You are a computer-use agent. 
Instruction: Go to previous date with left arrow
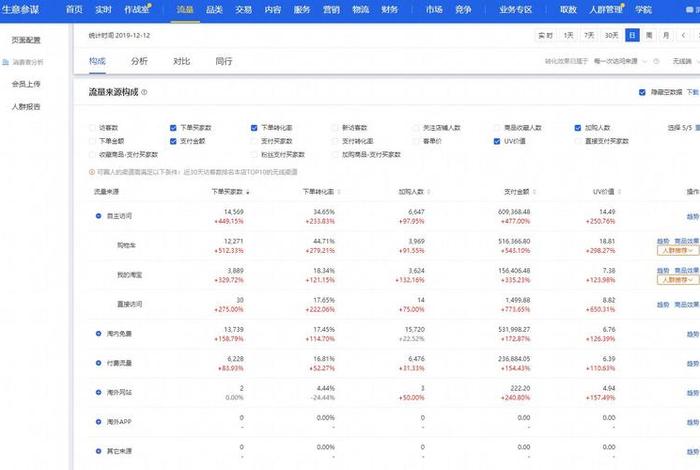tap(683, 35)
